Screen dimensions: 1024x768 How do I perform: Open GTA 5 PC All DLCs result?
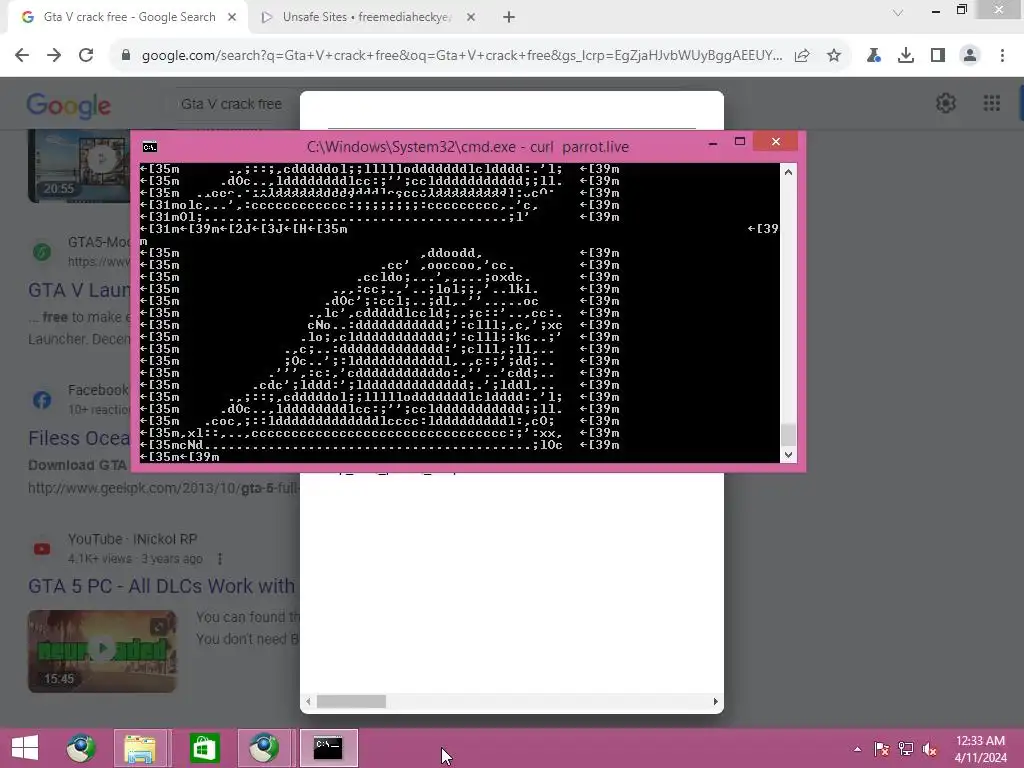pyautogui.click(x=161, y=586)
